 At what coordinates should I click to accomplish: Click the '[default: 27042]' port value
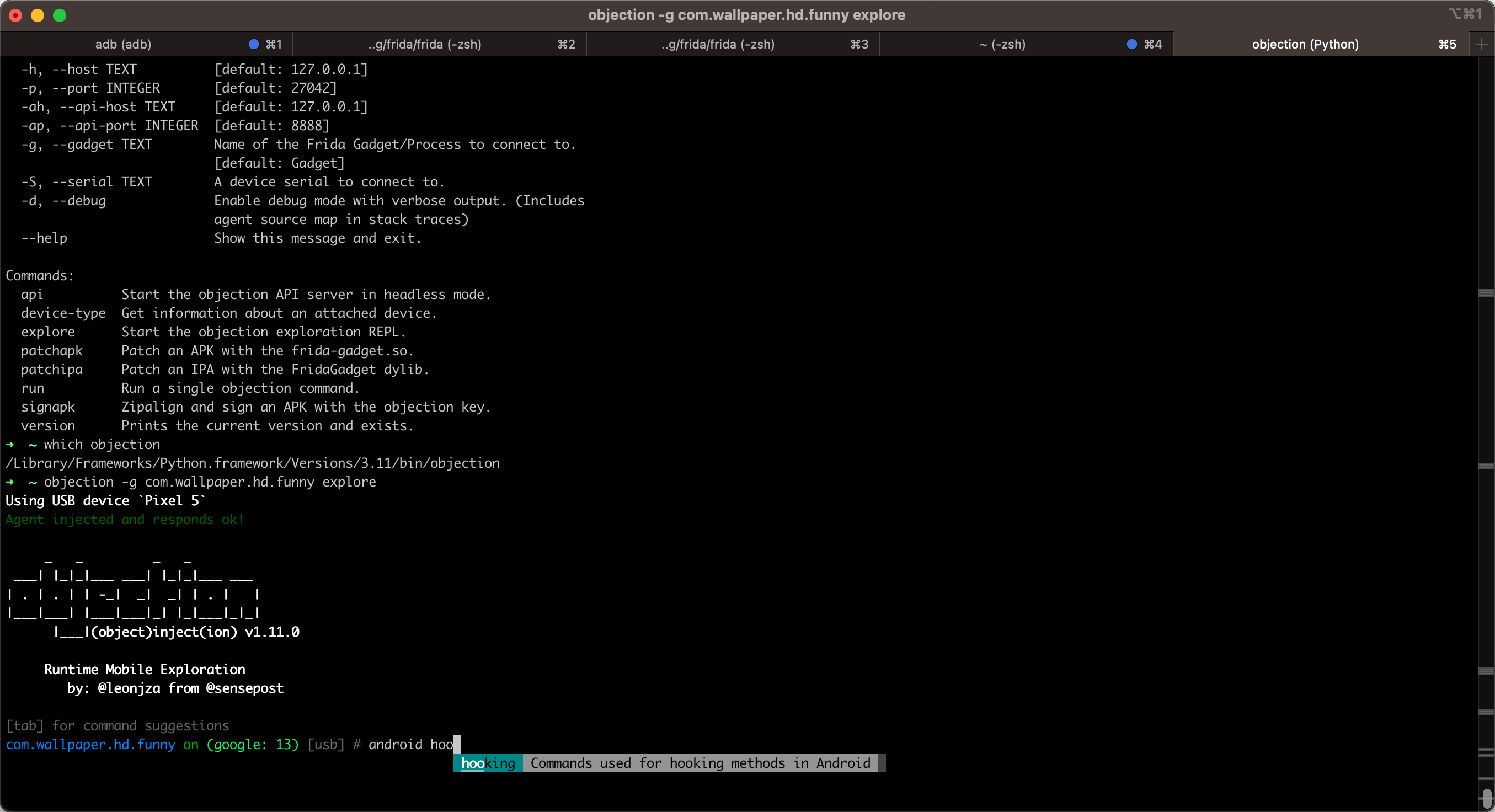click(276, 88)
